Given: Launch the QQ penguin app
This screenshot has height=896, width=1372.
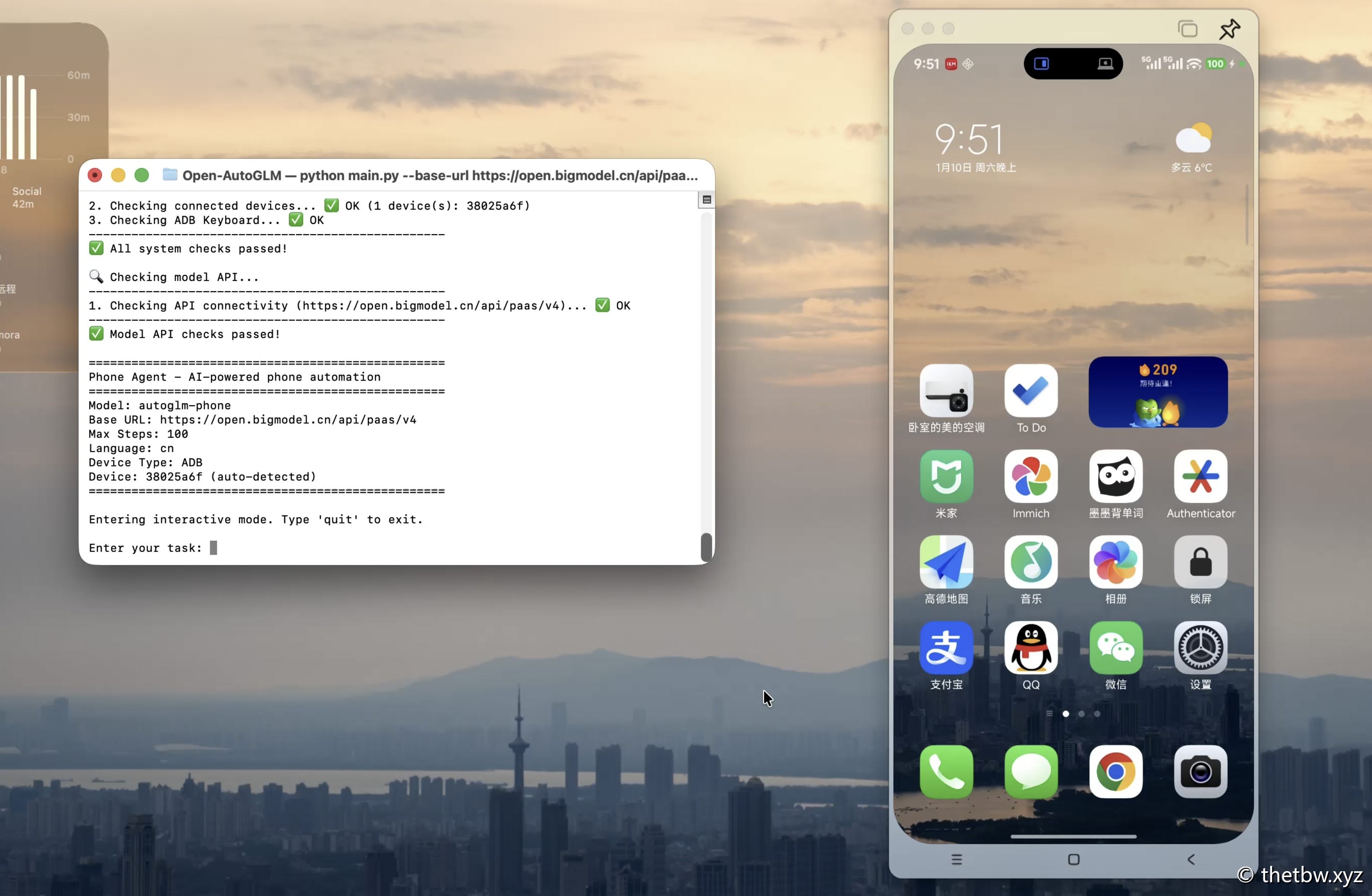Looking at the screenshot, I should [1031, 647].
